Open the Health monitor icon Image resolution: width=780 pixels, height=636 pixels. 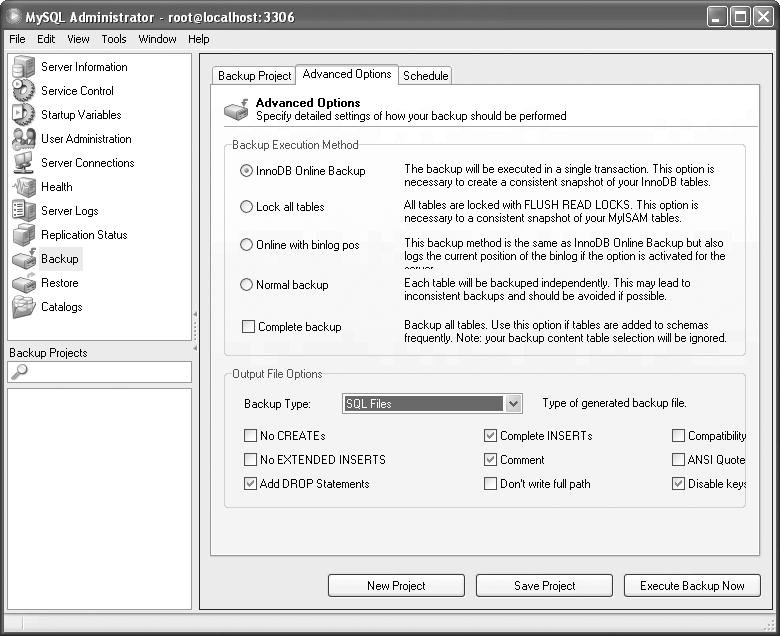click(23, 187)
